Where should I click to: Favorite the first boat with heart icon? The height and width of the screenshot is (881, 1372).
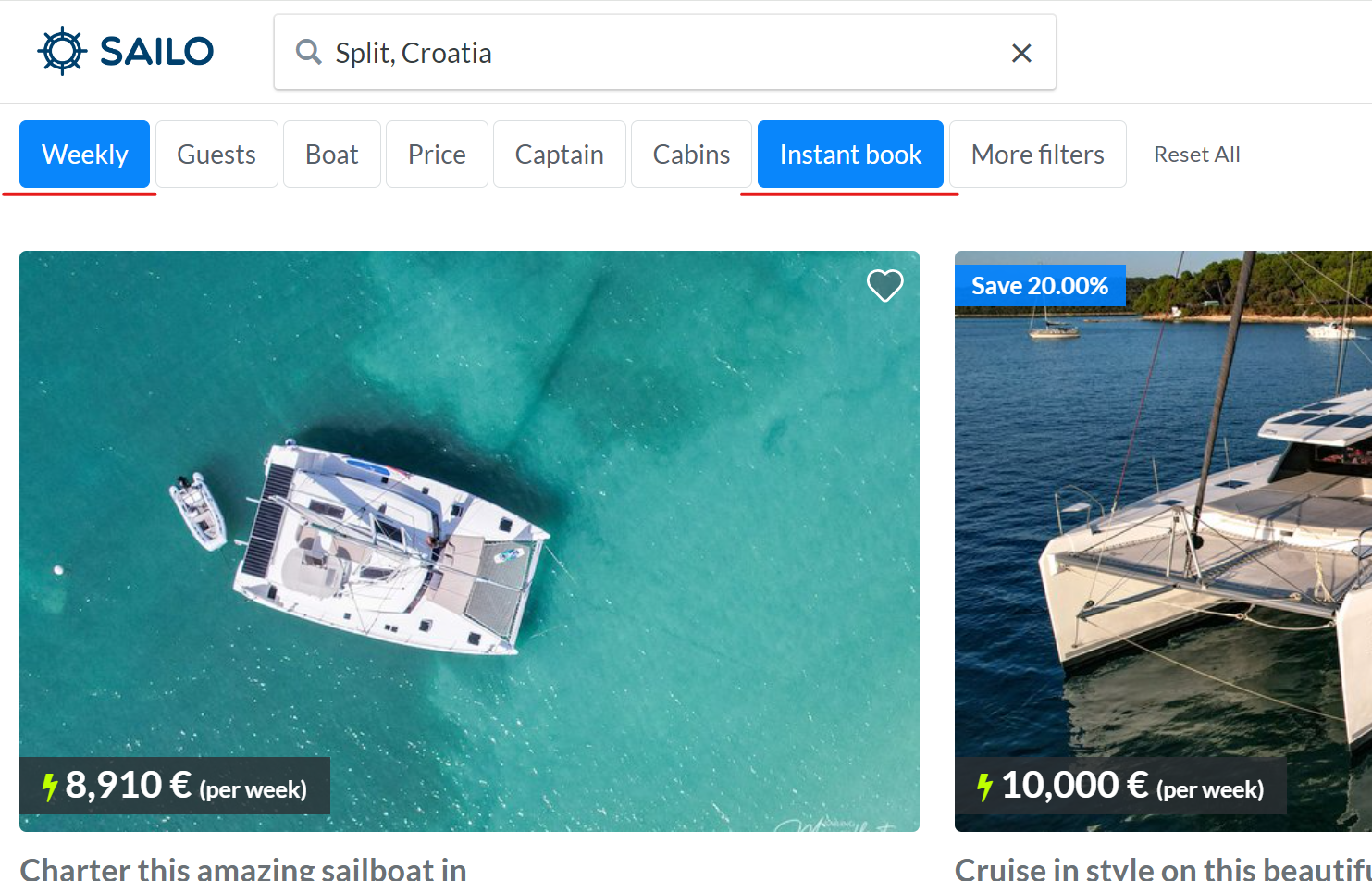pyautogui.click(x=884, y=286)
